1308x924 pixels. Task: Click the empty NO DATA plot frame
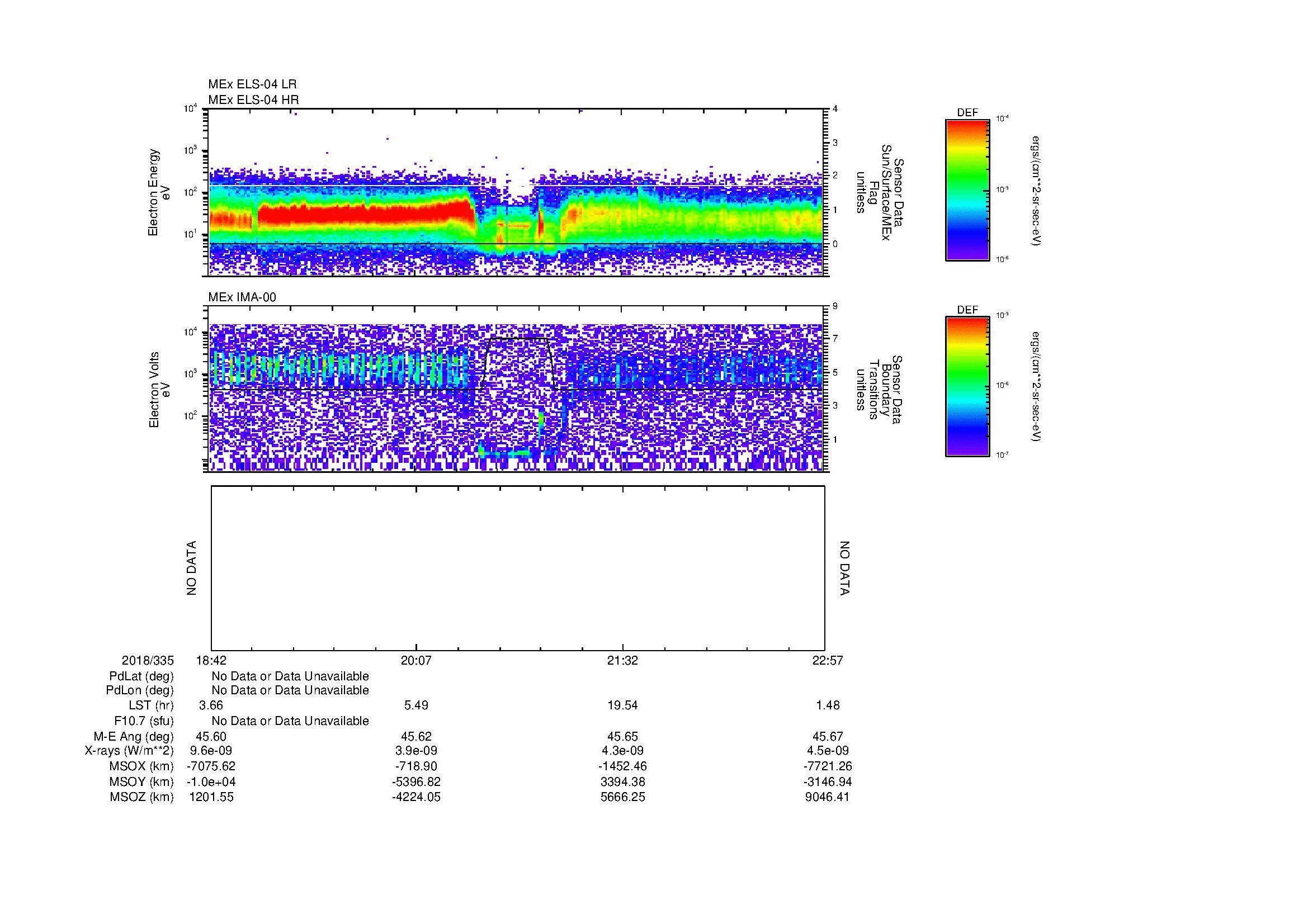pos(518,567)
